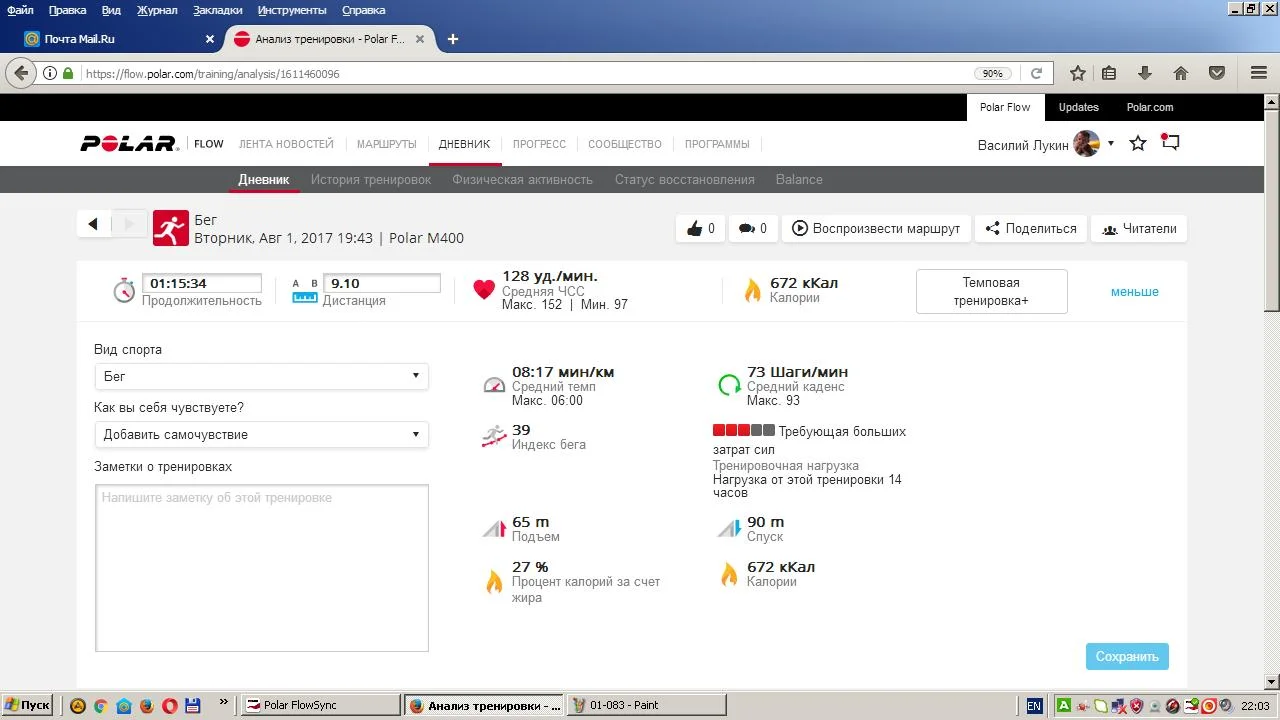Open the Справка menu
Viewport: 1280px width, 720px height.
point(363,10)
